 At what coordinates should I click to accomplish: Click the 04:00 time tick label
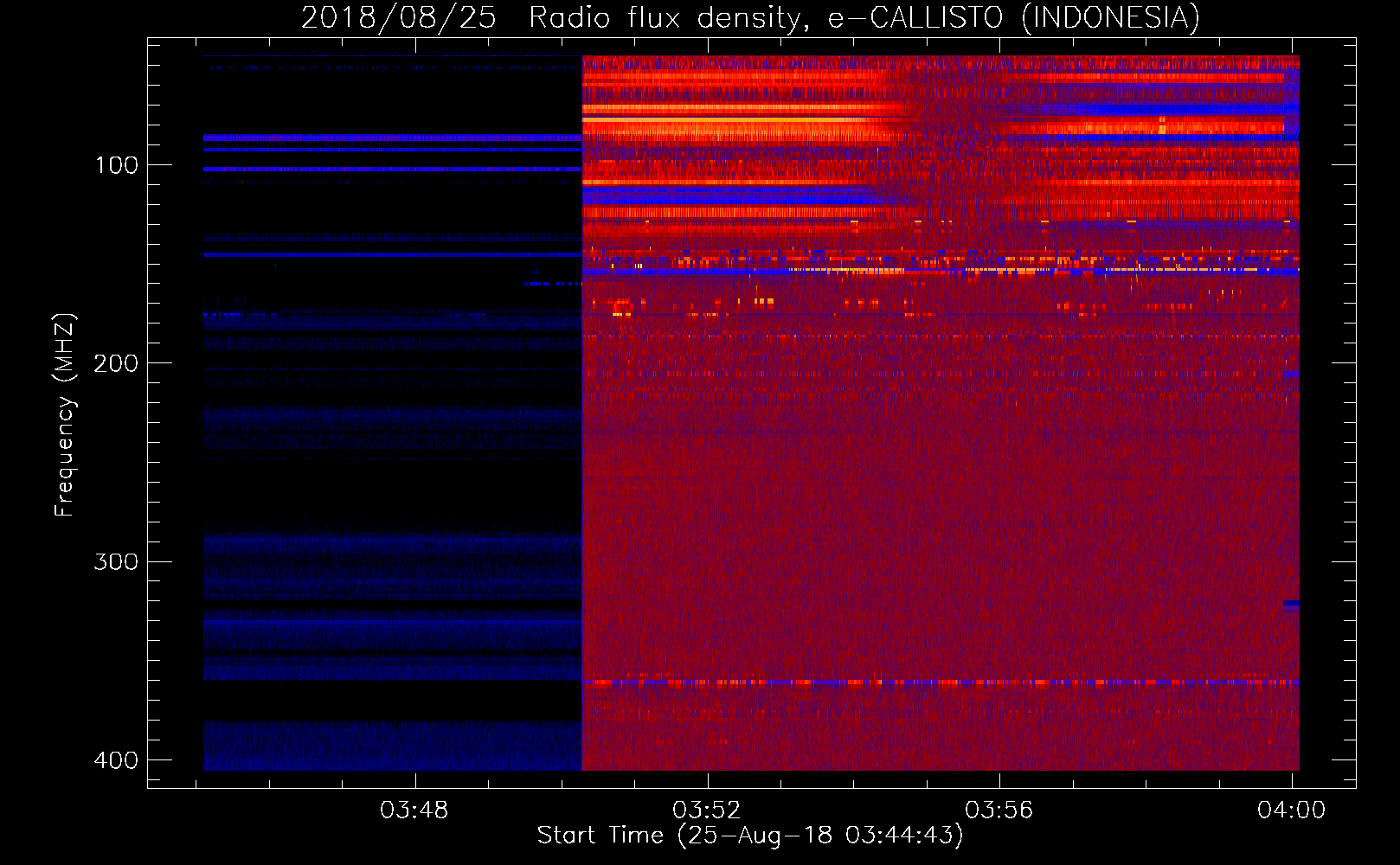pyautogui.click(x=1292, y=811)
